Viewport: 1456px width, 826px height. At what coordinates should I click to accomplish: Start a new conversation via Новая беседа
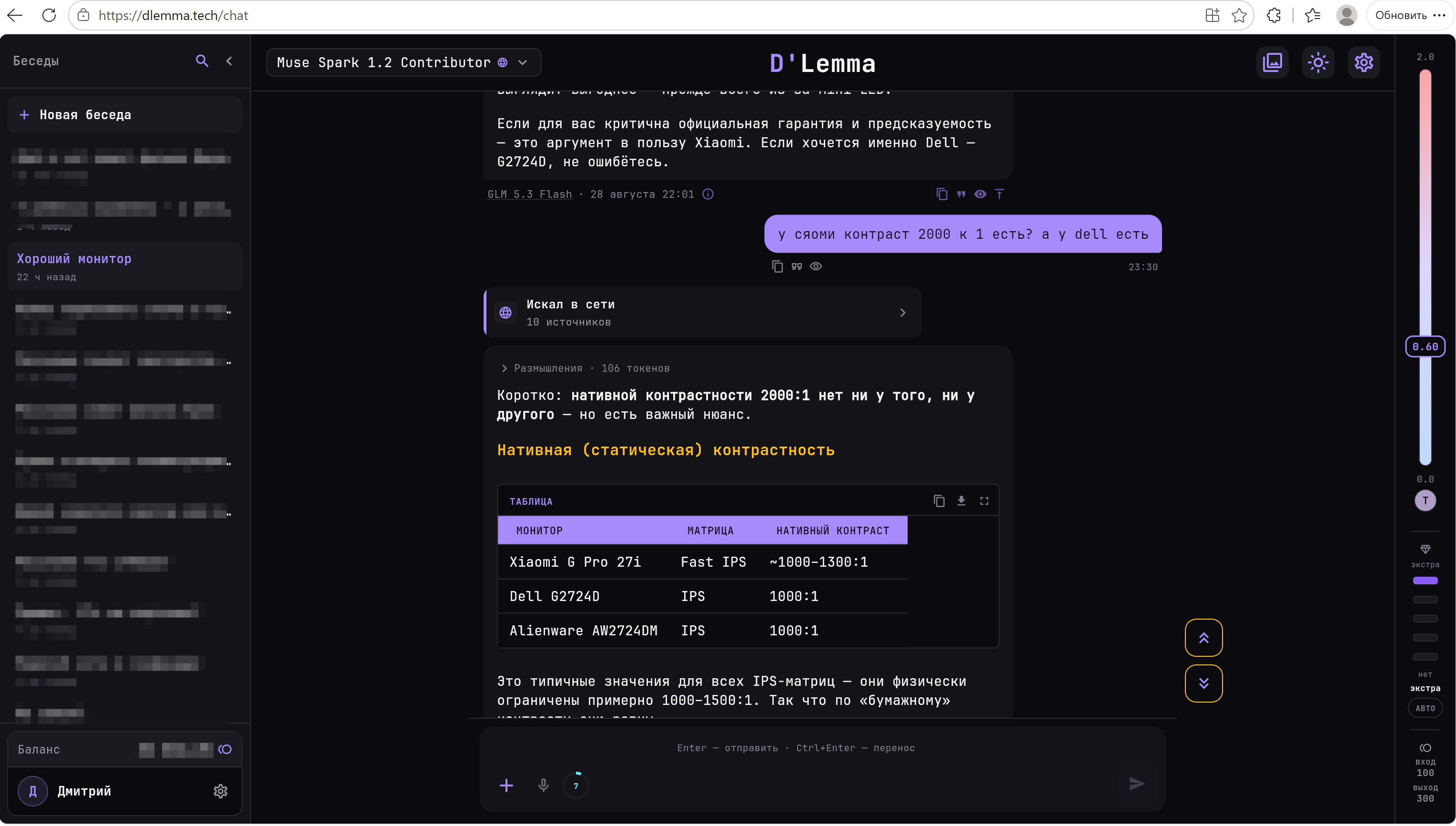[125, 114]
